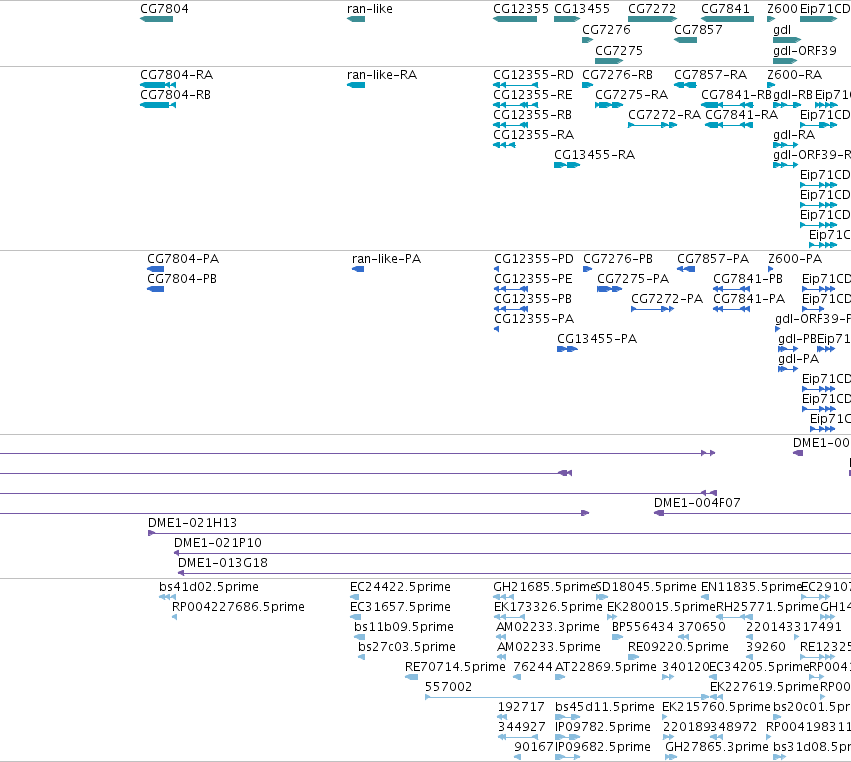Select protein CG7841-PB

(748, 279)
